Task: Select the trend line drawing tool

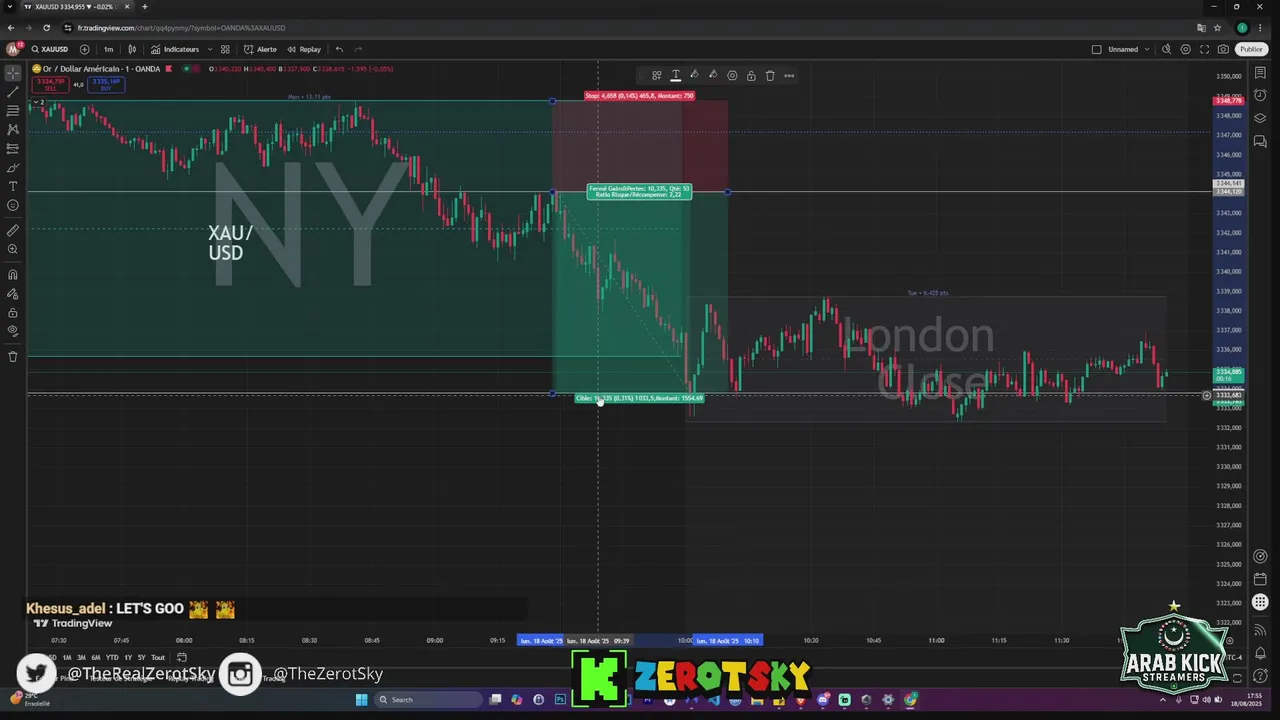Action: (13, 92)
